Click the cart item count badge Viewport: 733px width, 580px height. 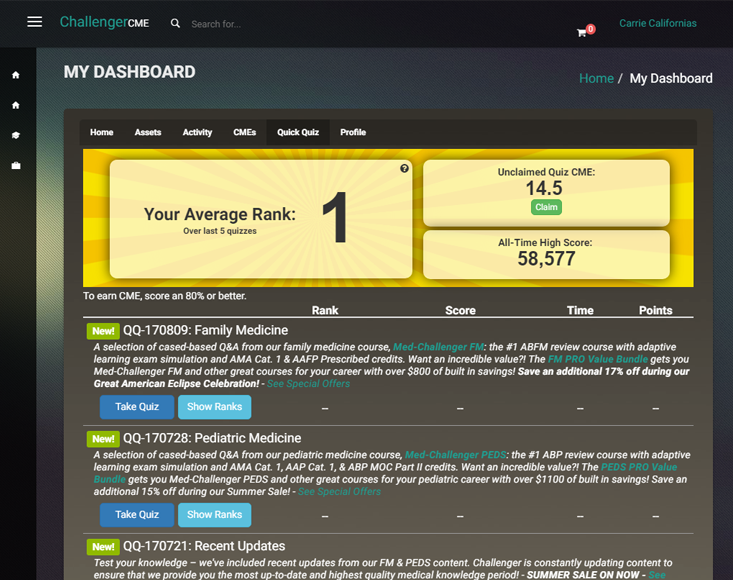[591, 29]
